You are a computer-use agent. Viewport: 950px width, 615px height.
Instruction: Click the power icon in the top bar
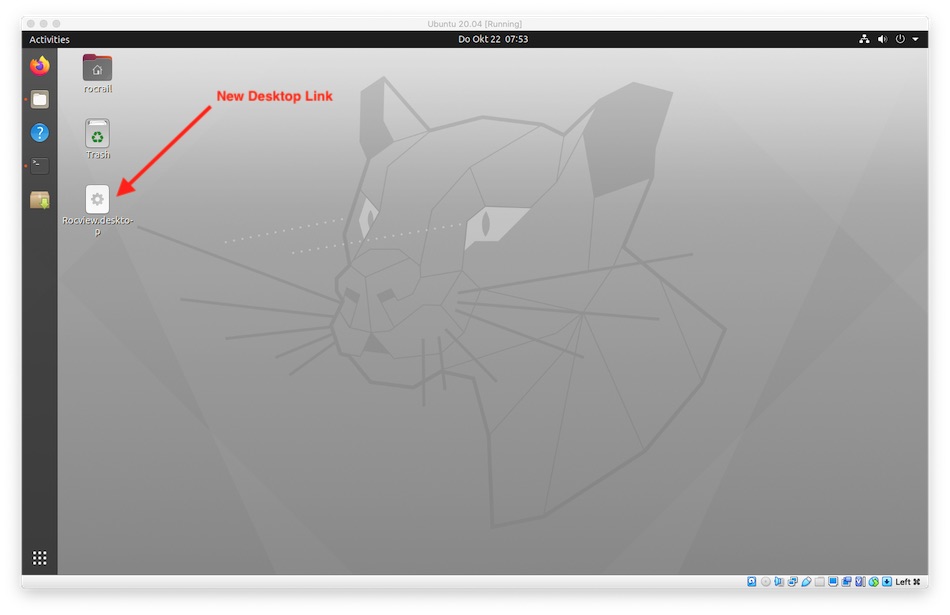900,39
